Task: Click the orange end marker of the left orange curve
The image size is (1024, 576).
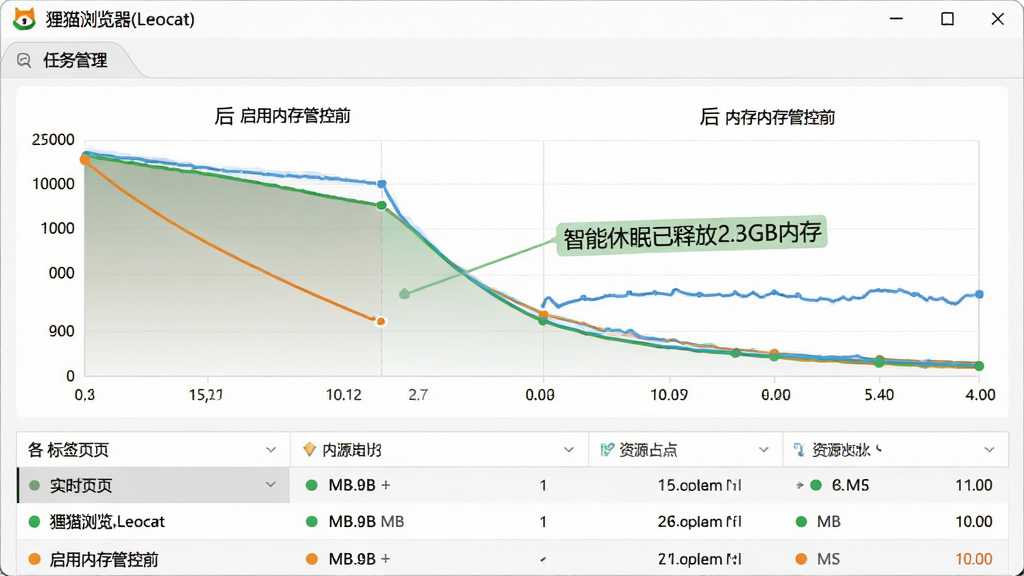Action: tap(381, 321)
